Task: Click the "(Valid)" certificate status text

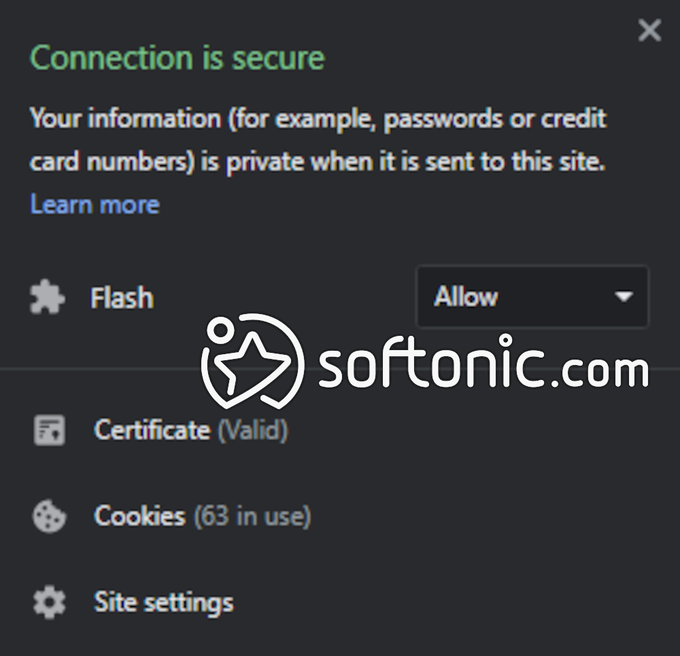Action: coord(252,430)
